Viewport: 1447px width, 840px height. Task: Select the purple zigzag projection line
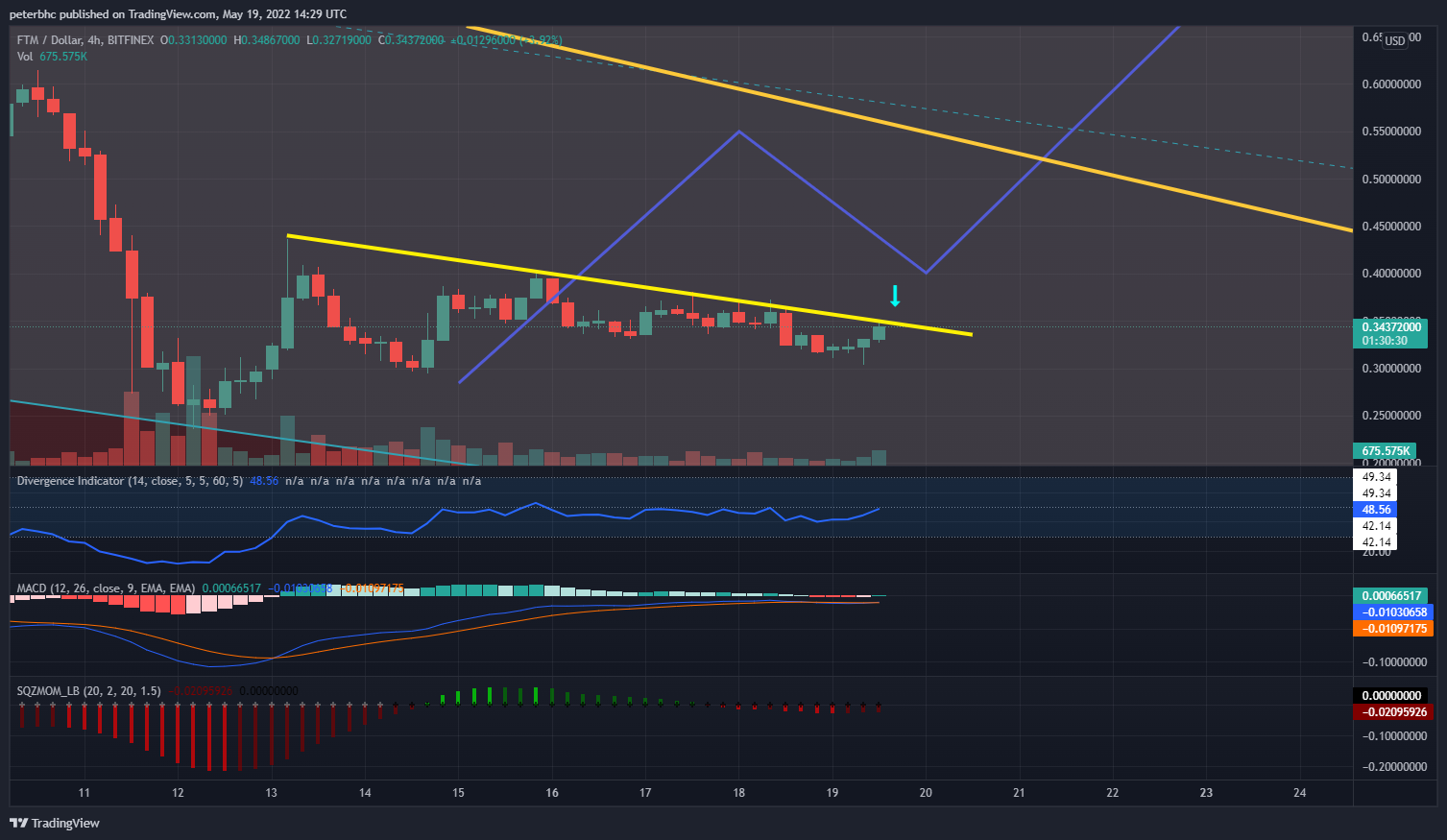coord(832,203)
